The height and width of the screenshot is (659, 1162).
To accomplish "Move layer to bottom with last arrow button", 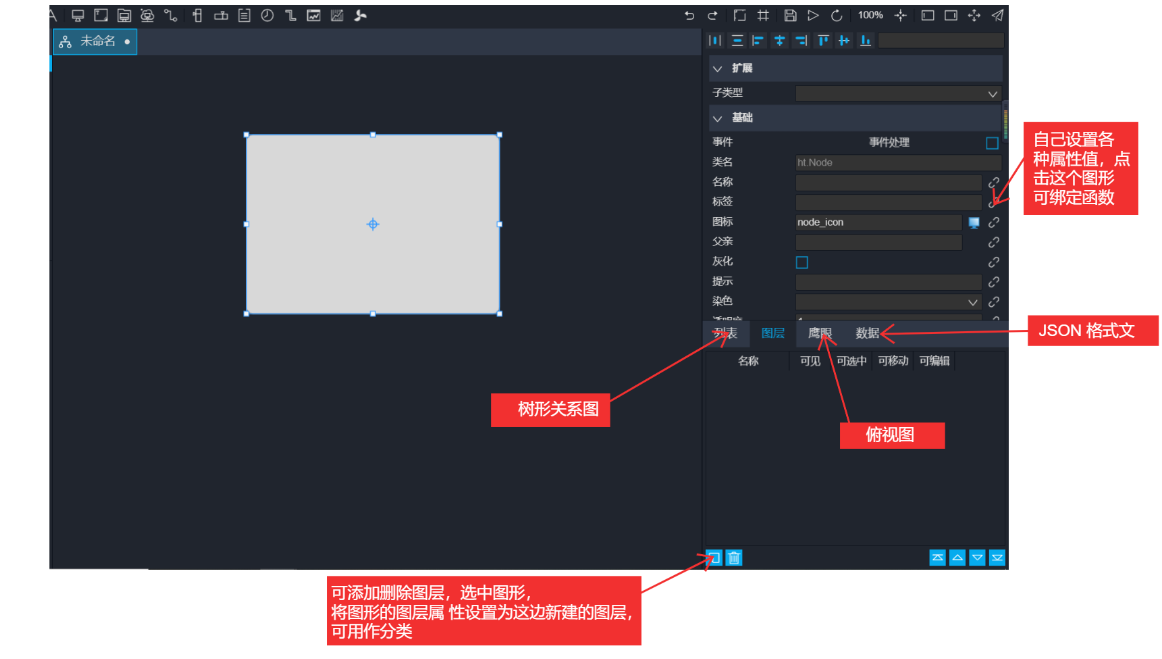I will coord(997,558).
